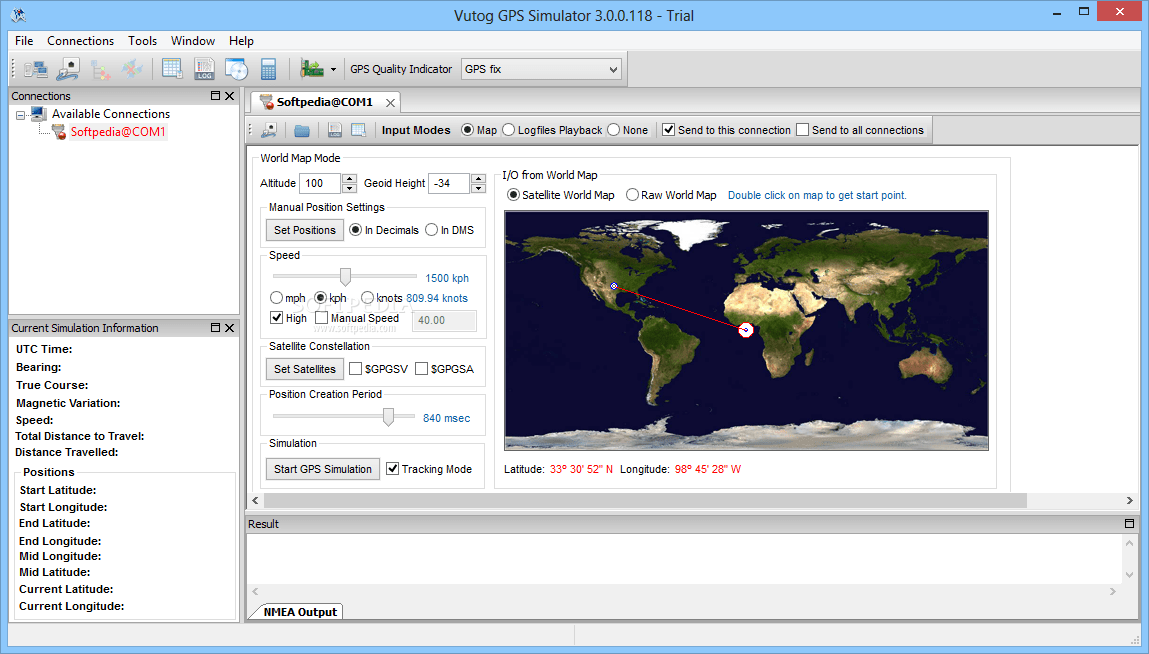The height and width of the screenshot is (654, 1149).
Task: Open the dropdown beside the network adapter icon
Action: point(331,69)
